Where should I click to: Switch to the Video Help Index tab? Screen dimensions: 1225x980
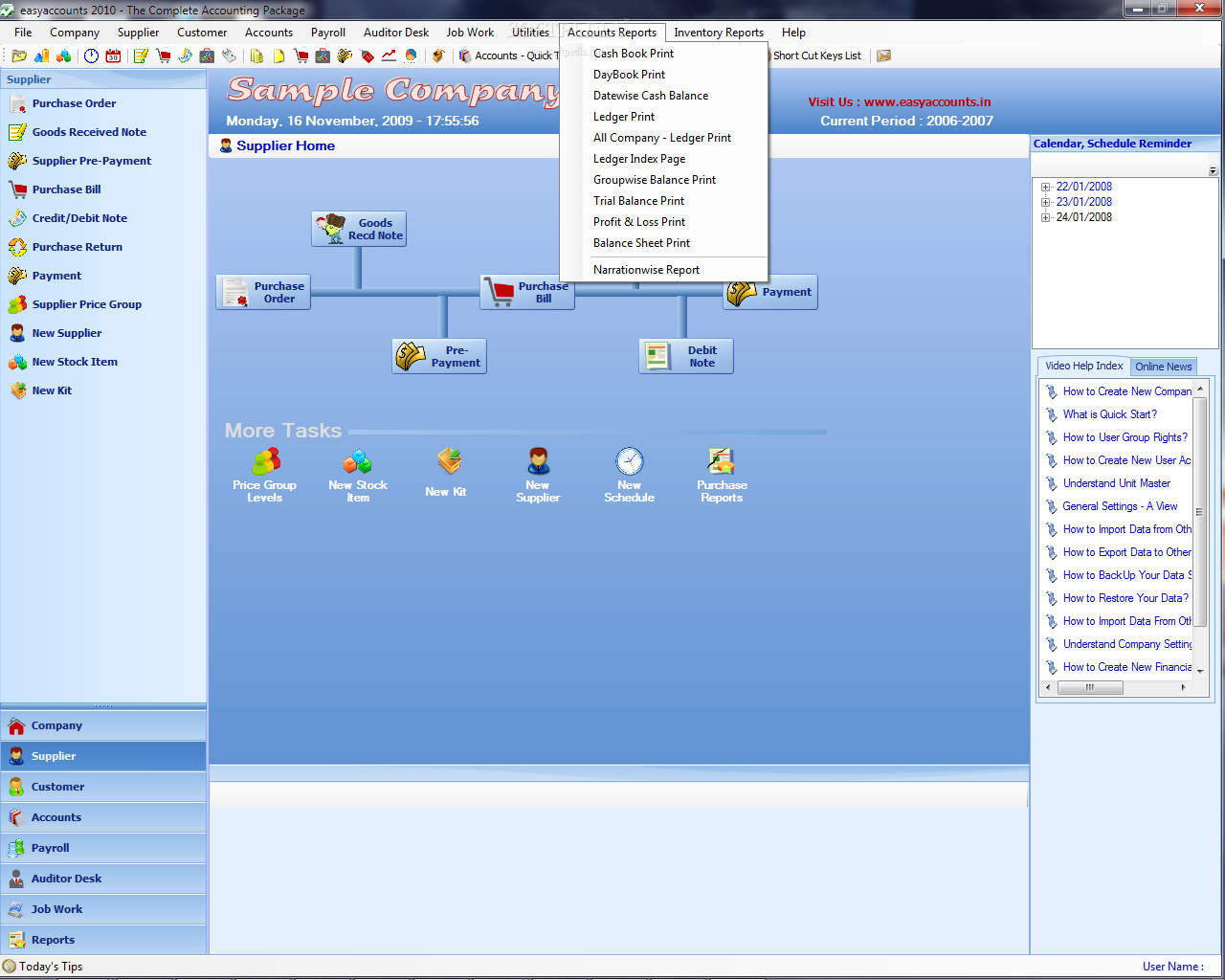point(1083,366)
